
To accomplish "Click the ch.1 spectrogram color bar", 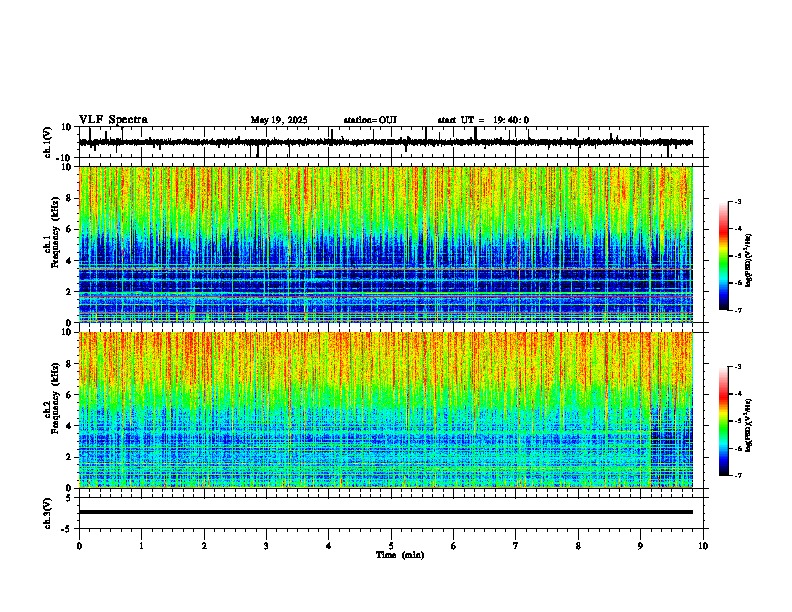I will pyautogui.click(x=724, y=256).
